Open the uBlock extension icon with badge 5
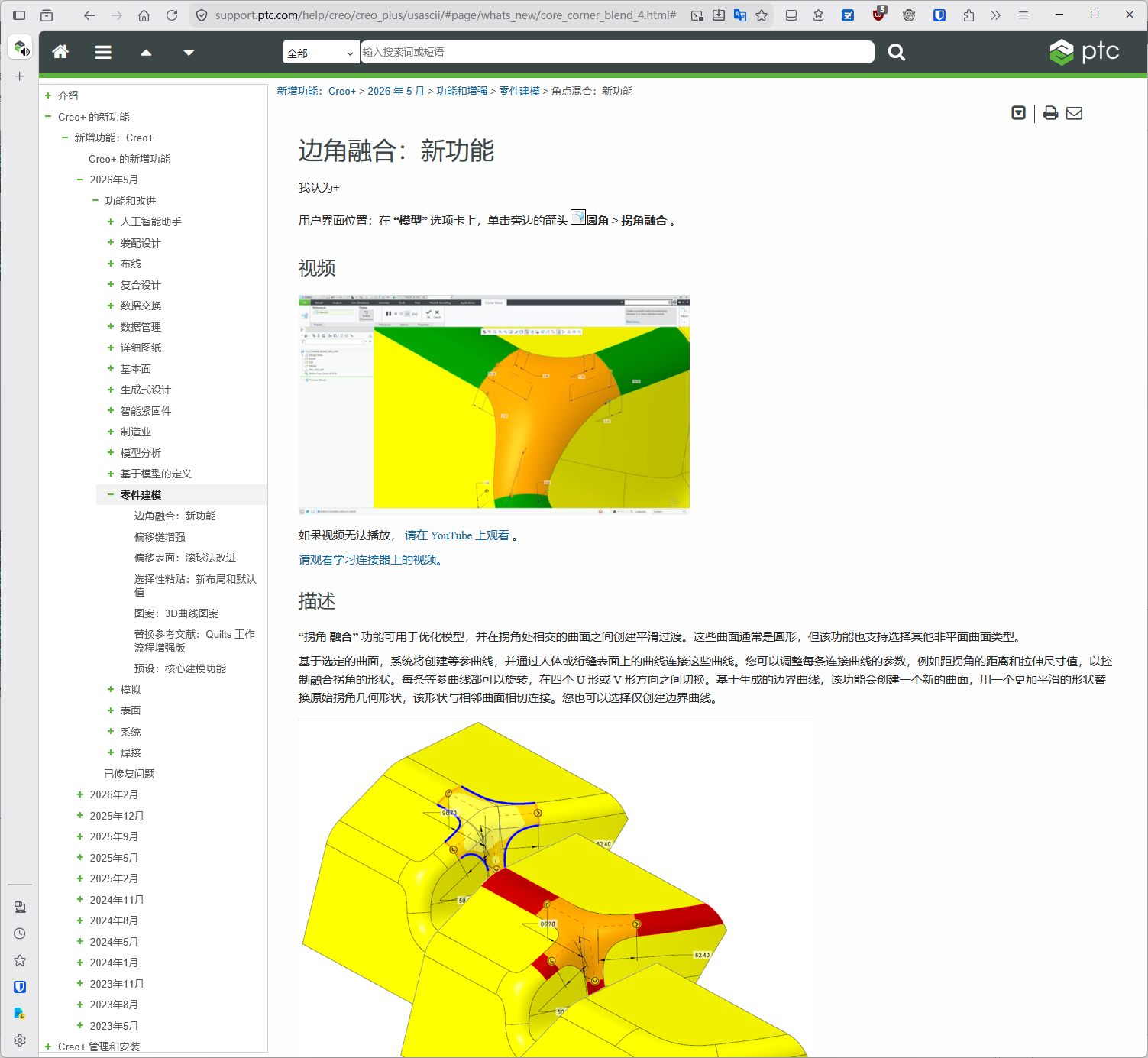This screenshot has height=1058, width=1148. (879, 14)
